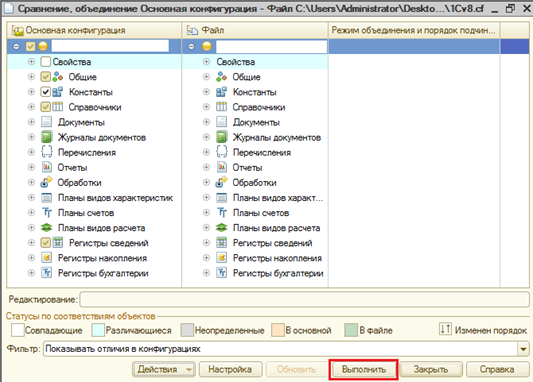This screenshot has height=382, width=533.
Task: Open the Справка help button
Action: [x=497, y=369]
